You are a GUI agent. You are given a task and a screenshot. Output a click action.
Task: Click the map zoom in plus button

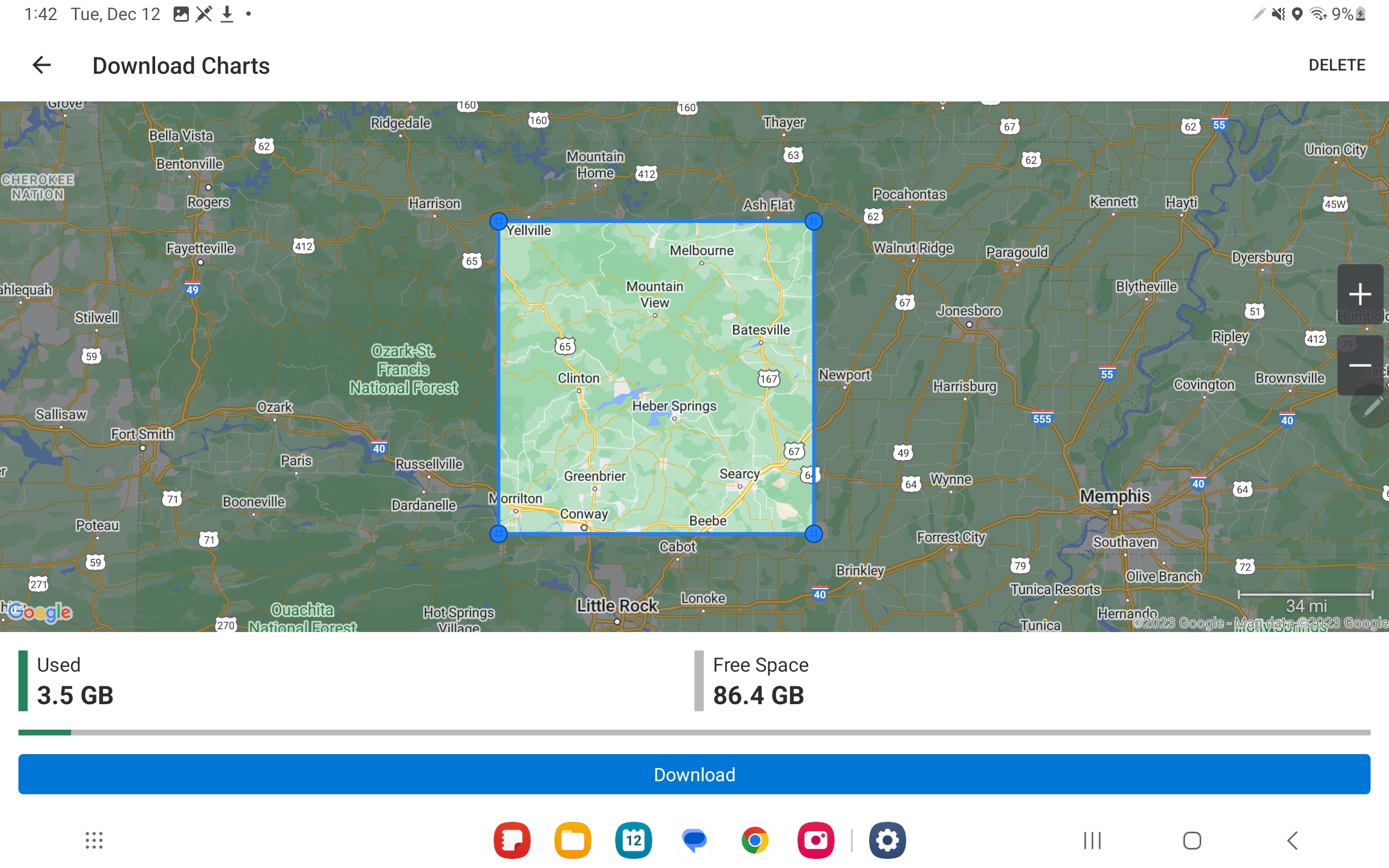(x=1359, y=295)
